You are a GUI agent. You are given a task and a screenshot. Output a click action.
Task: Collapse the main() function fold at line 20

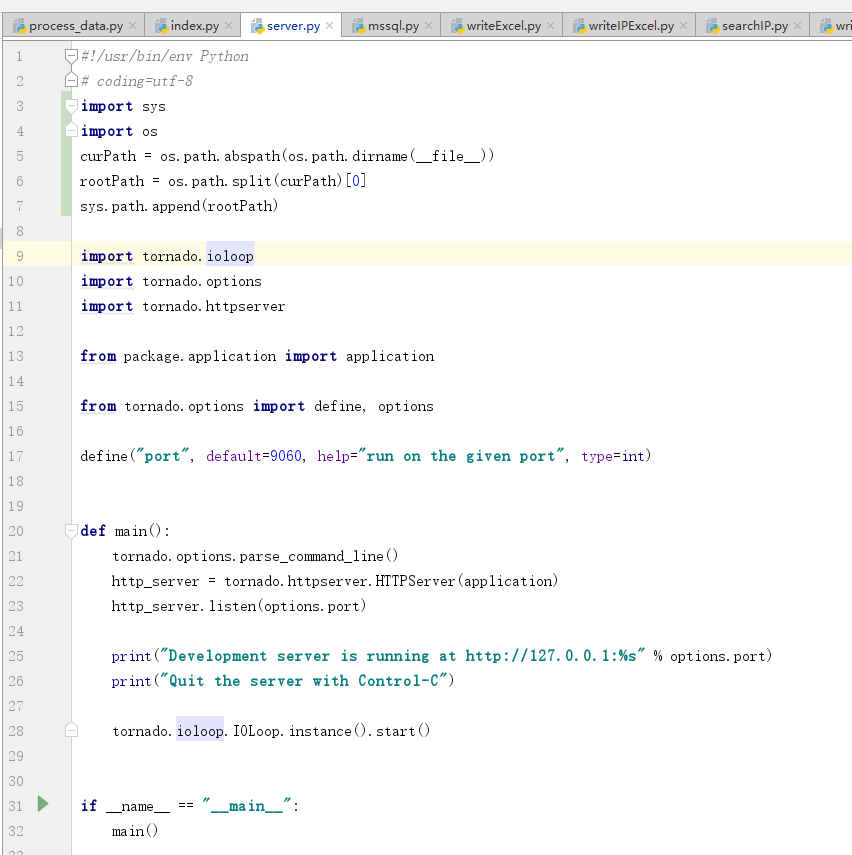[x=71, y=531]
